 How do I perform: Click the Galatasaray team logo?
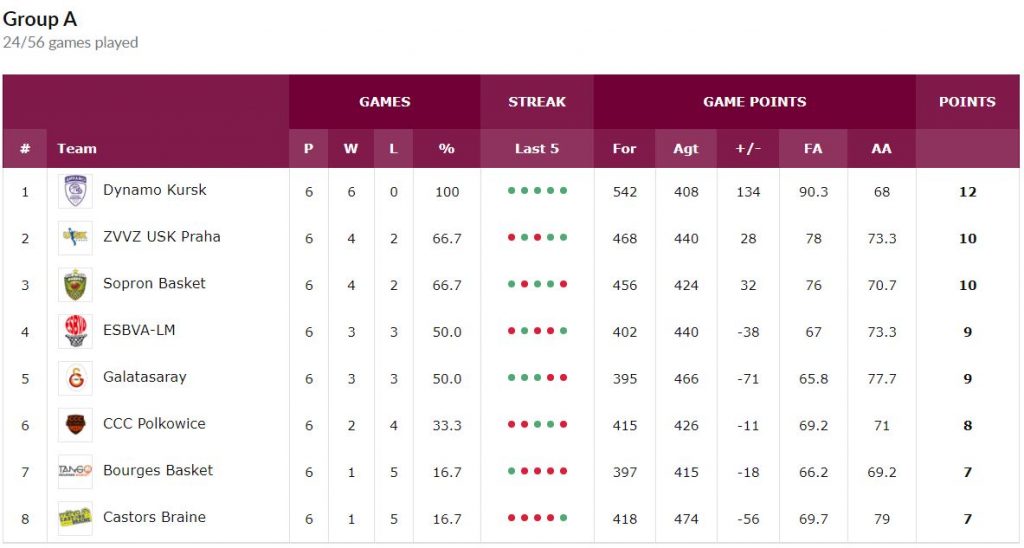click(x=75, y=378)
